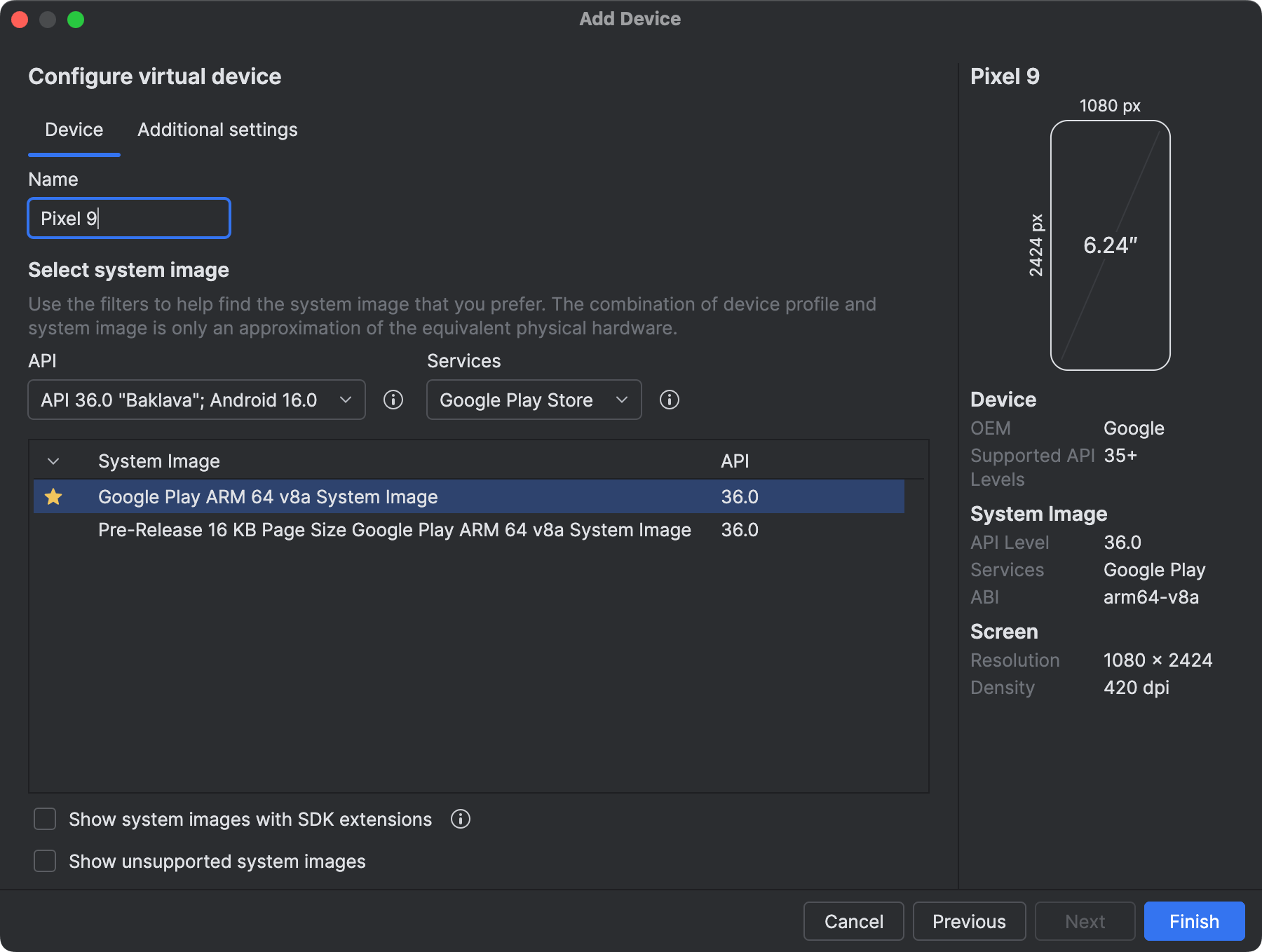Image resolution: width=1262 pixels, height=952 pixels.
Task: Click the star to favorite Google Play ARM 64 image
Action: 54,496
